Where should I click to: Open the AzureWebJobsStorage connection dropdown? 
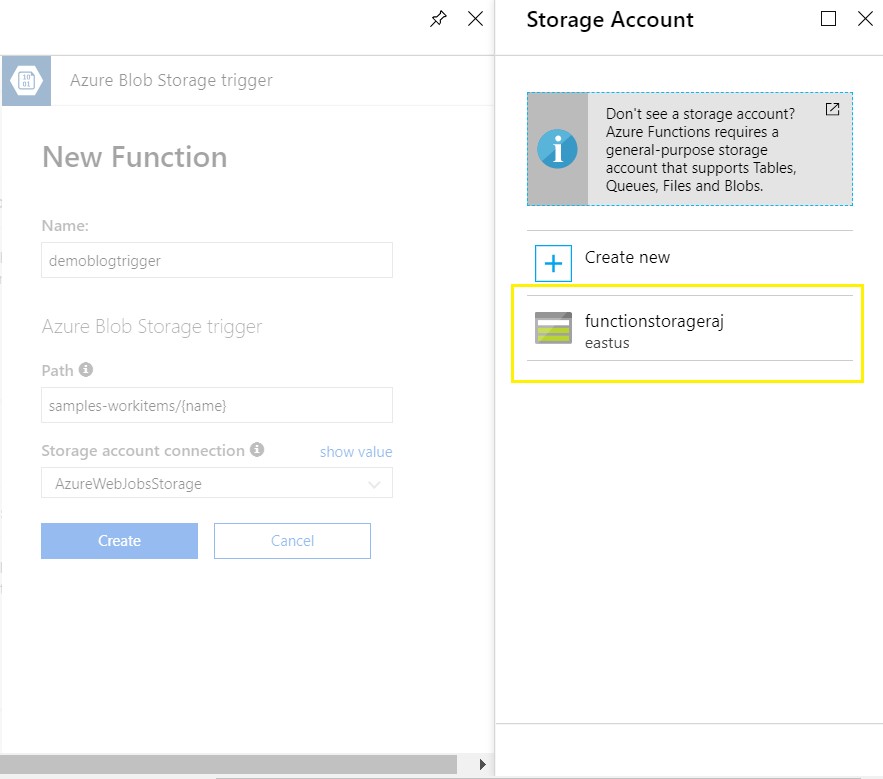[x=216, y=483]
